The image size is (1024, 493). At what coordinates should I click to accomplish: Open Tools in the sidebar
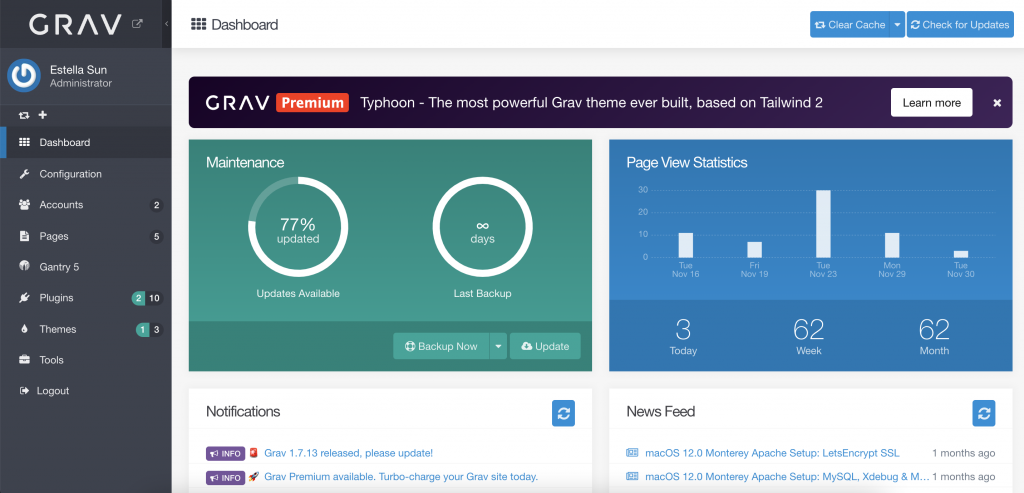pyautogui.click(x=86, y=360)
